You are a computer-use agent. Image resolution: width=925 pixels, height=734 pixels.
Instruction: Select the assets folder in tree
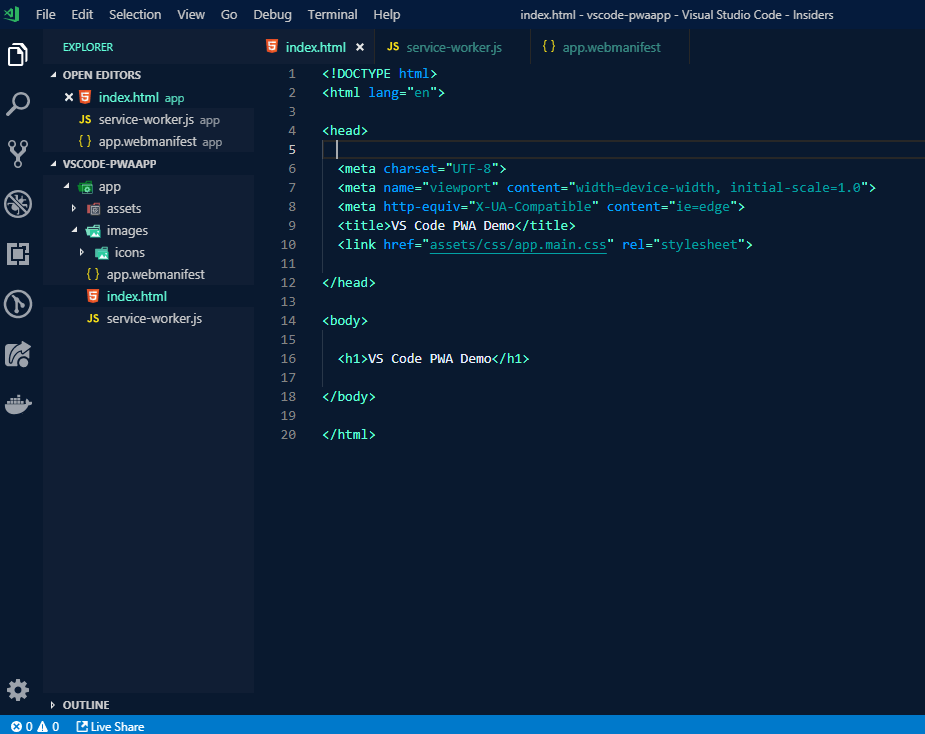[x=149, y=208]
